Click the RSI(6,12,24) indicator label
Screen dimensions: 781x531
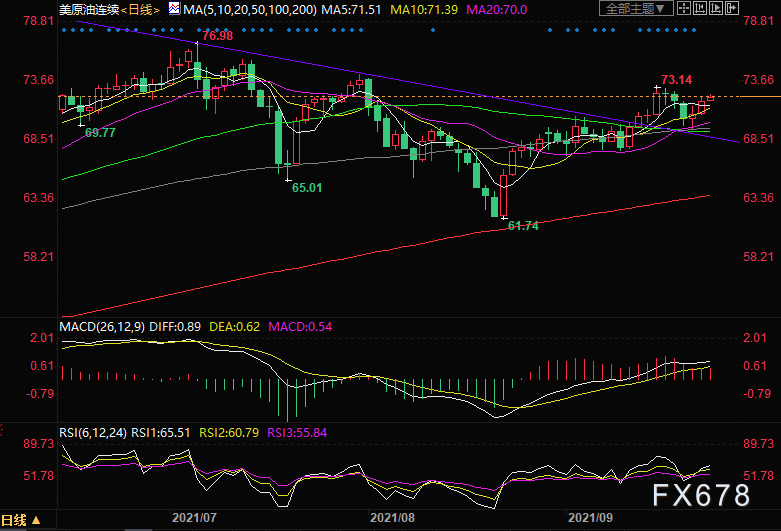pos(92,431)
